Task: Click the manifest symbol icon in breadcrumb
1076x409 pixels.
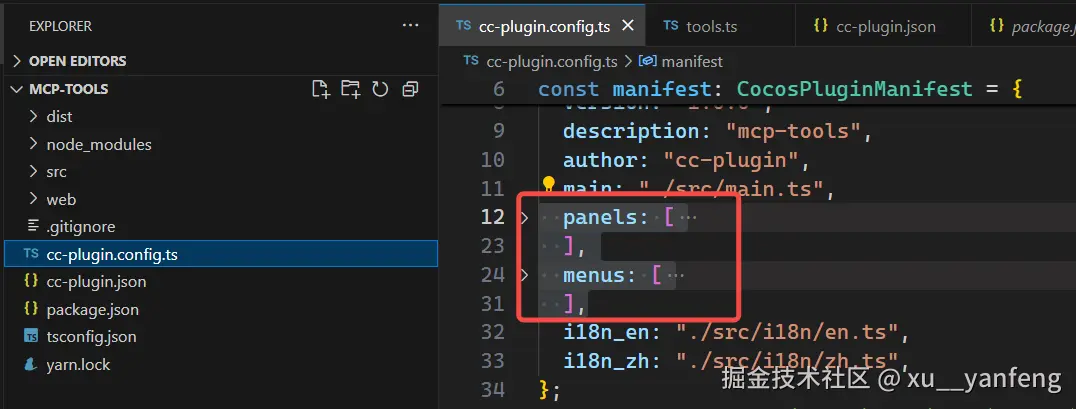Action: pyautogui.click(x=648, y=61)
